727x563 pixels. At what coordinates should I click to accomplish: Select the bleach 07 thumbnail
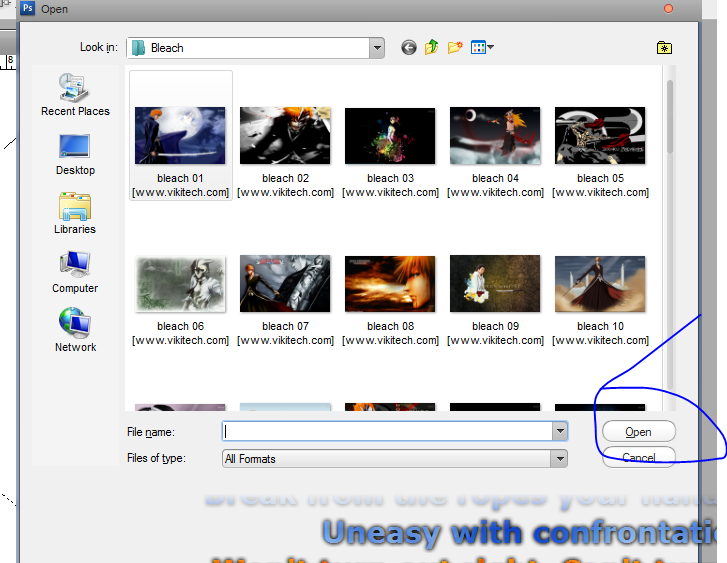[x=285, y=284]
